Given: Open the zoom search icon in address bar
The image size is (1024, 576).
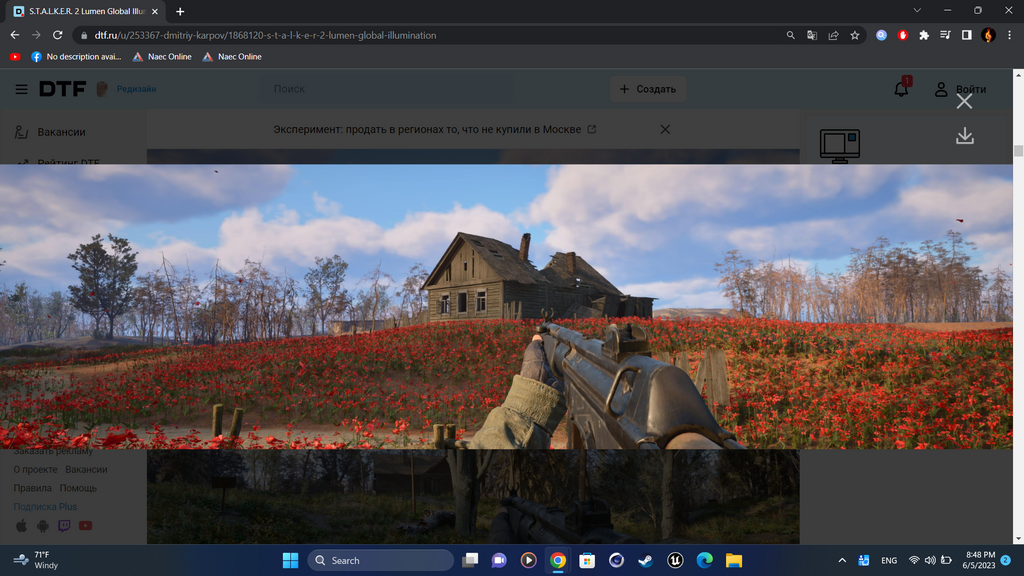Looking at the screenshot, I should [790, 35].
